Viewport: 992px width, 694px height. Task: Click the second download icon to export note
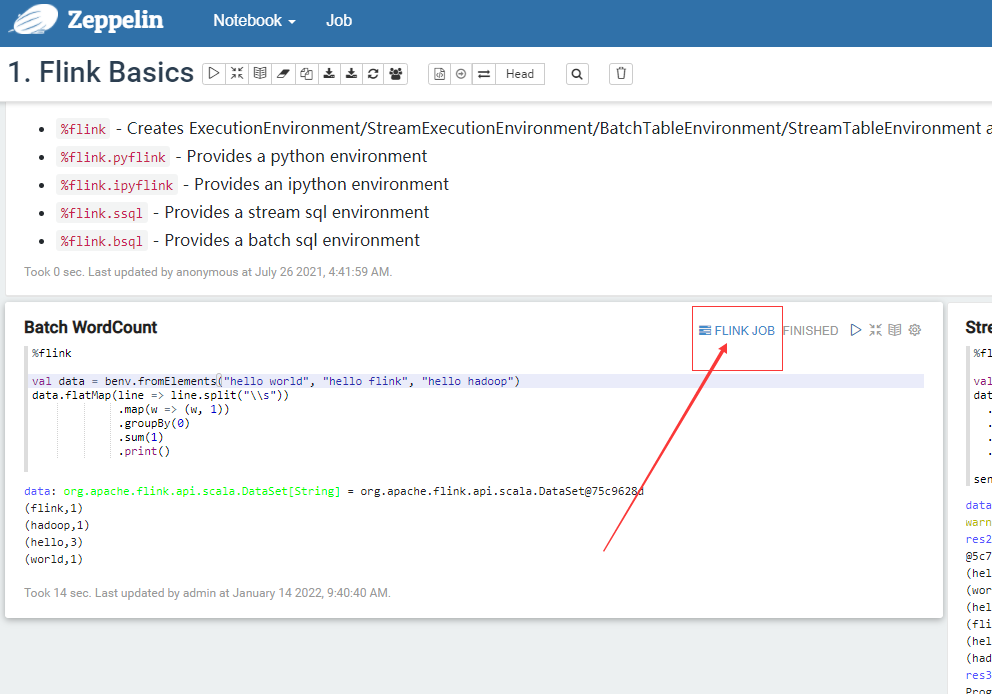pos(351,73)
